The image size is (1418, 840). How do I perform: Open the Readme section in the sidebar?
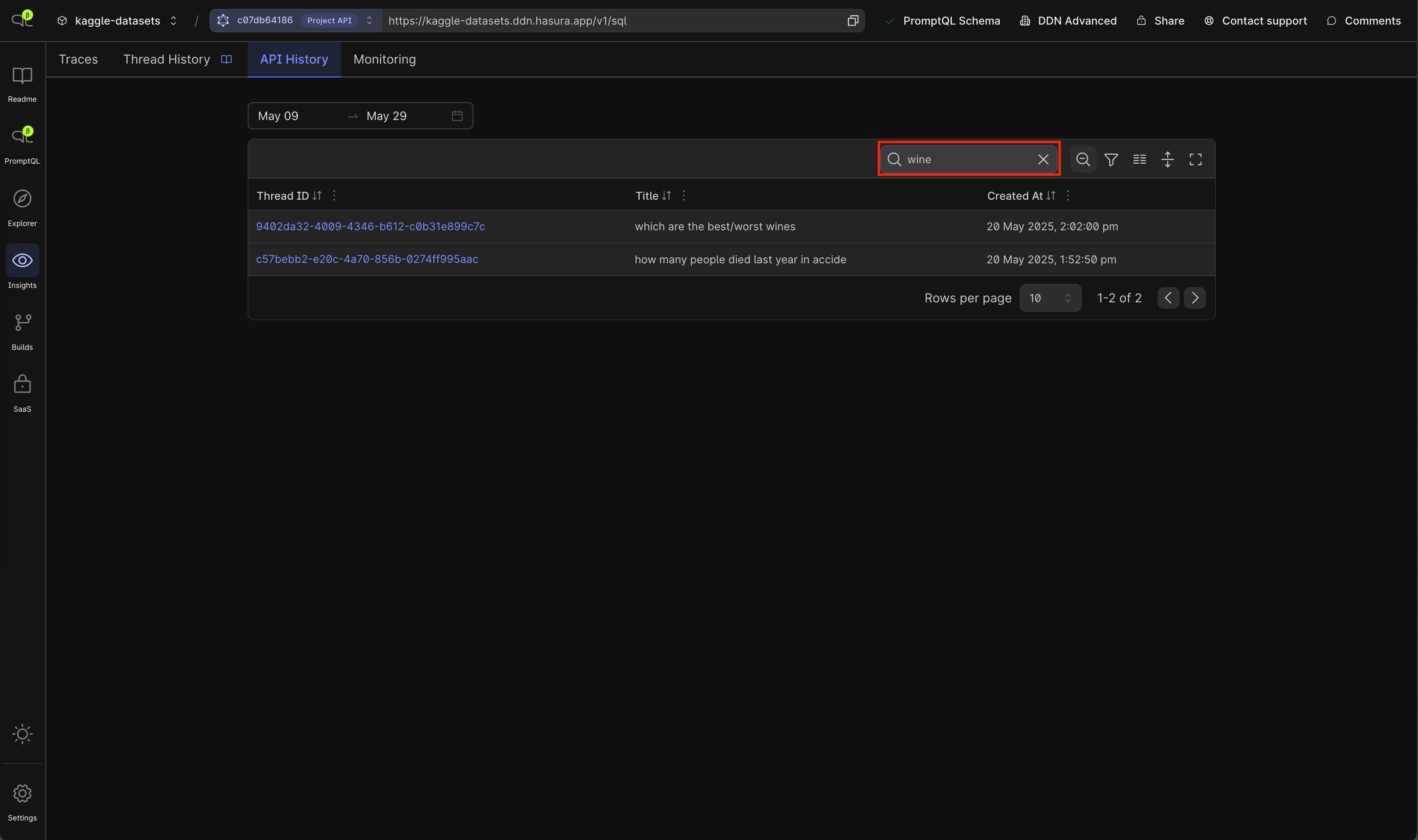22,83
